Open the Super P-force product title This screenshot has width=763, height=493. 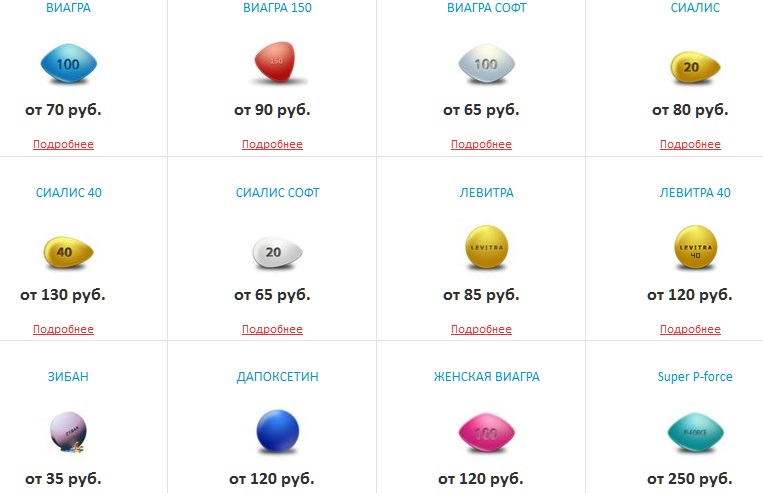click(695, 377)
